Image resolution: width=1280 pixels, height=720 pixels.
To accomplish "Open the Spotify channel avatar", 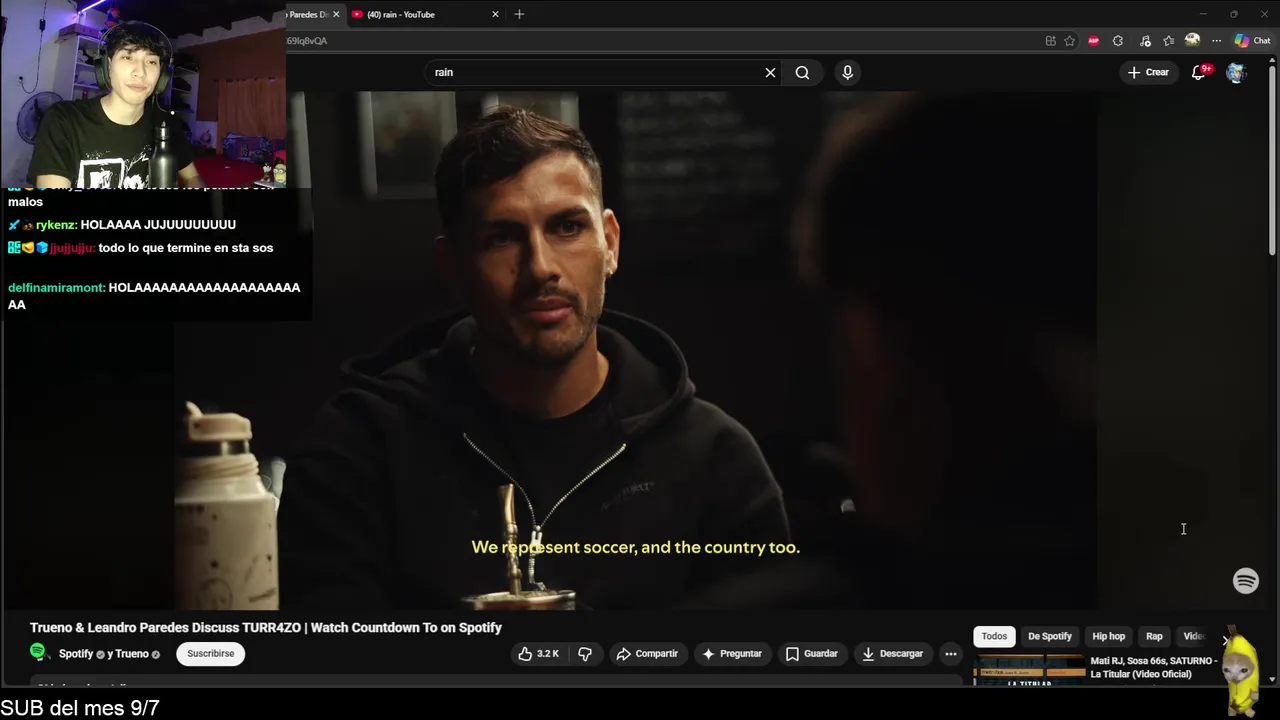I will click(x=38, y=653).
